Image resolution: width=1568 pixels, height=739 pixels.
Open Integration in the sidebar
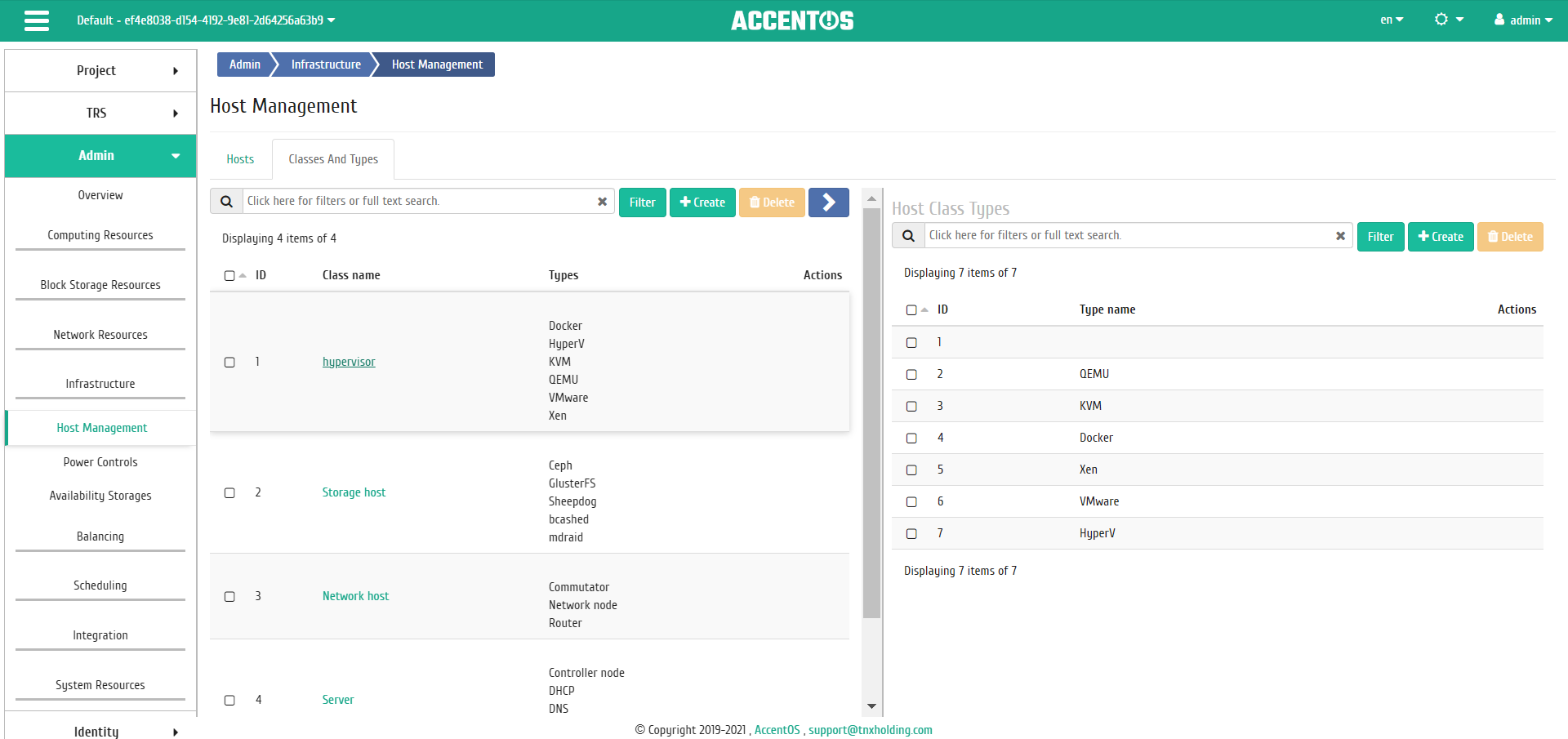[100, 635]
